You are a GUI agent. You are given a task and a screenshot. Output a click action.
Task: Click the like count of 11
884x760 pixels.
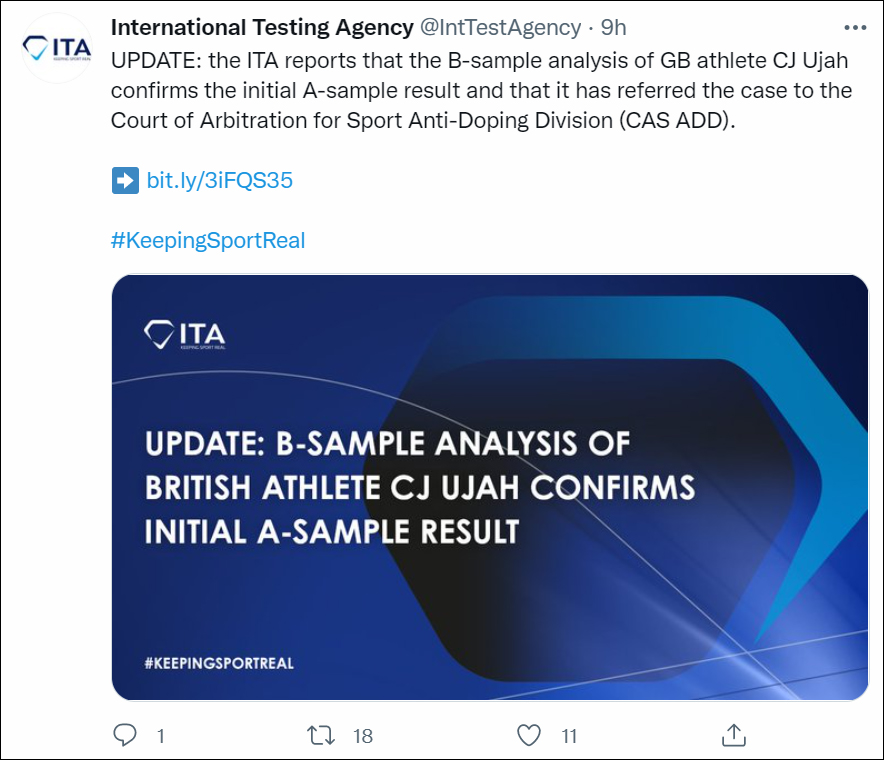(569, 736)
